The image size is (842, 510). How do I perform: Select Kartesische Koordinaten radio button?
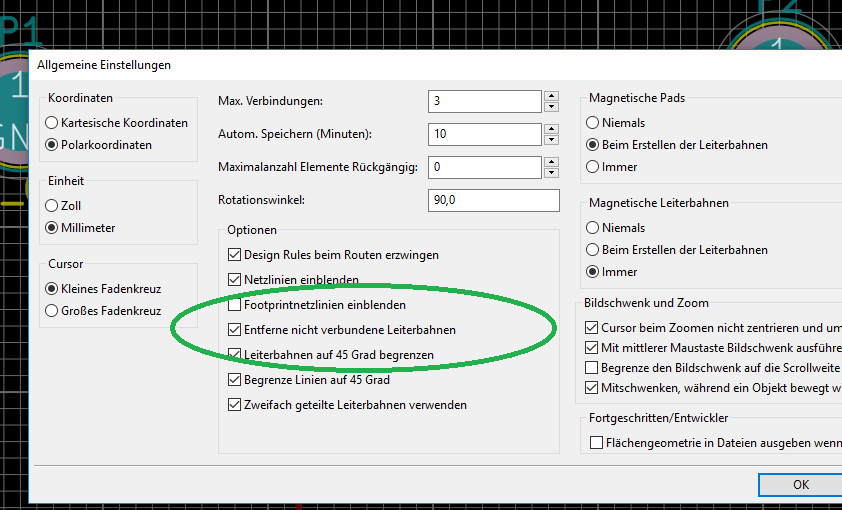[x=52, y=123]
